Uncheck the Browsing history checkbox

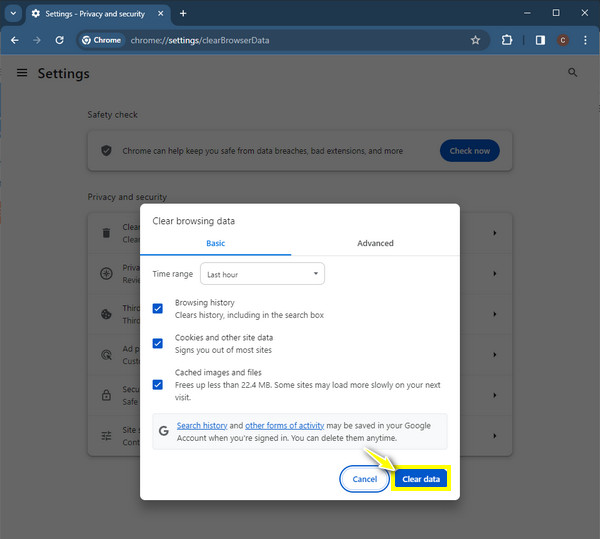[158, 308]
